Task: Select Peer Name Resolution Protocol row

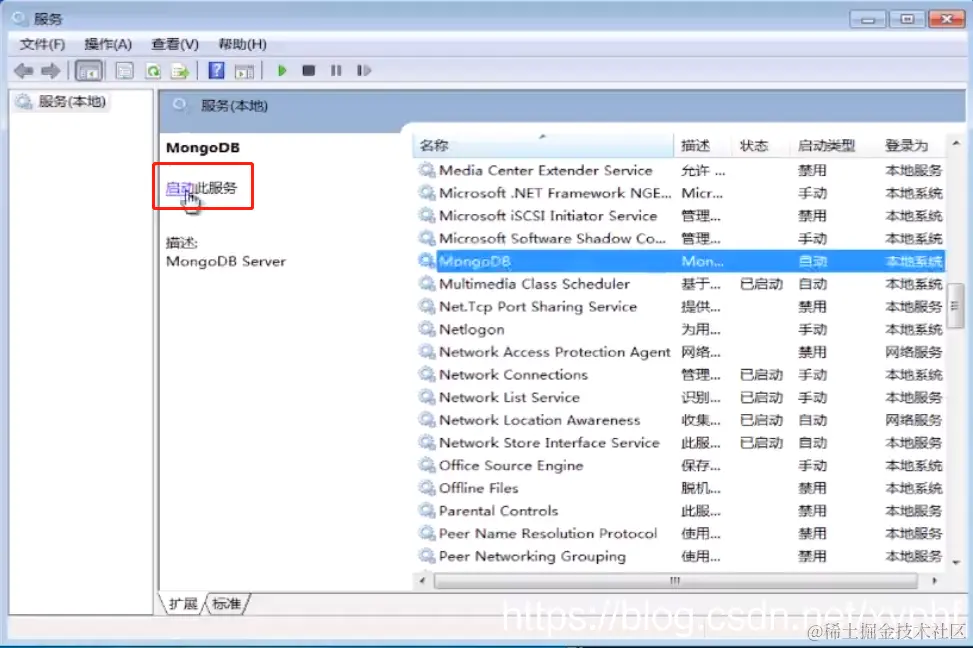Action: 680,534
